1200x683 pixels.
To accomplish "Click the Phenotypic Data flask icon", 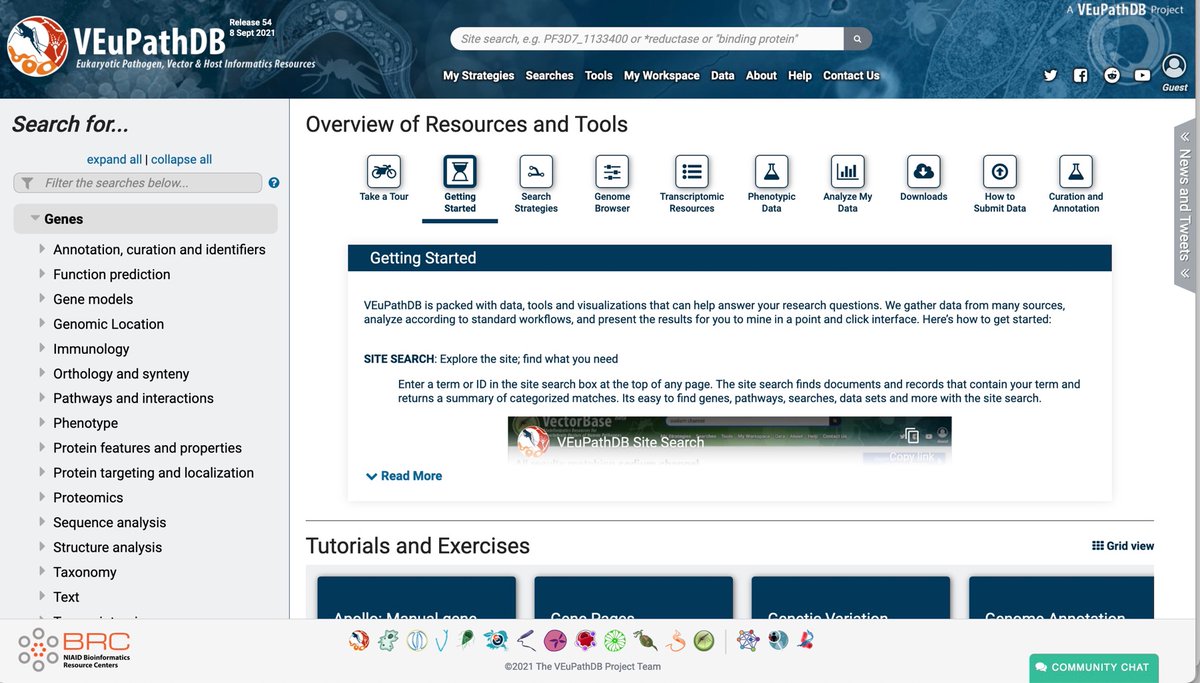I will (770, 170).
